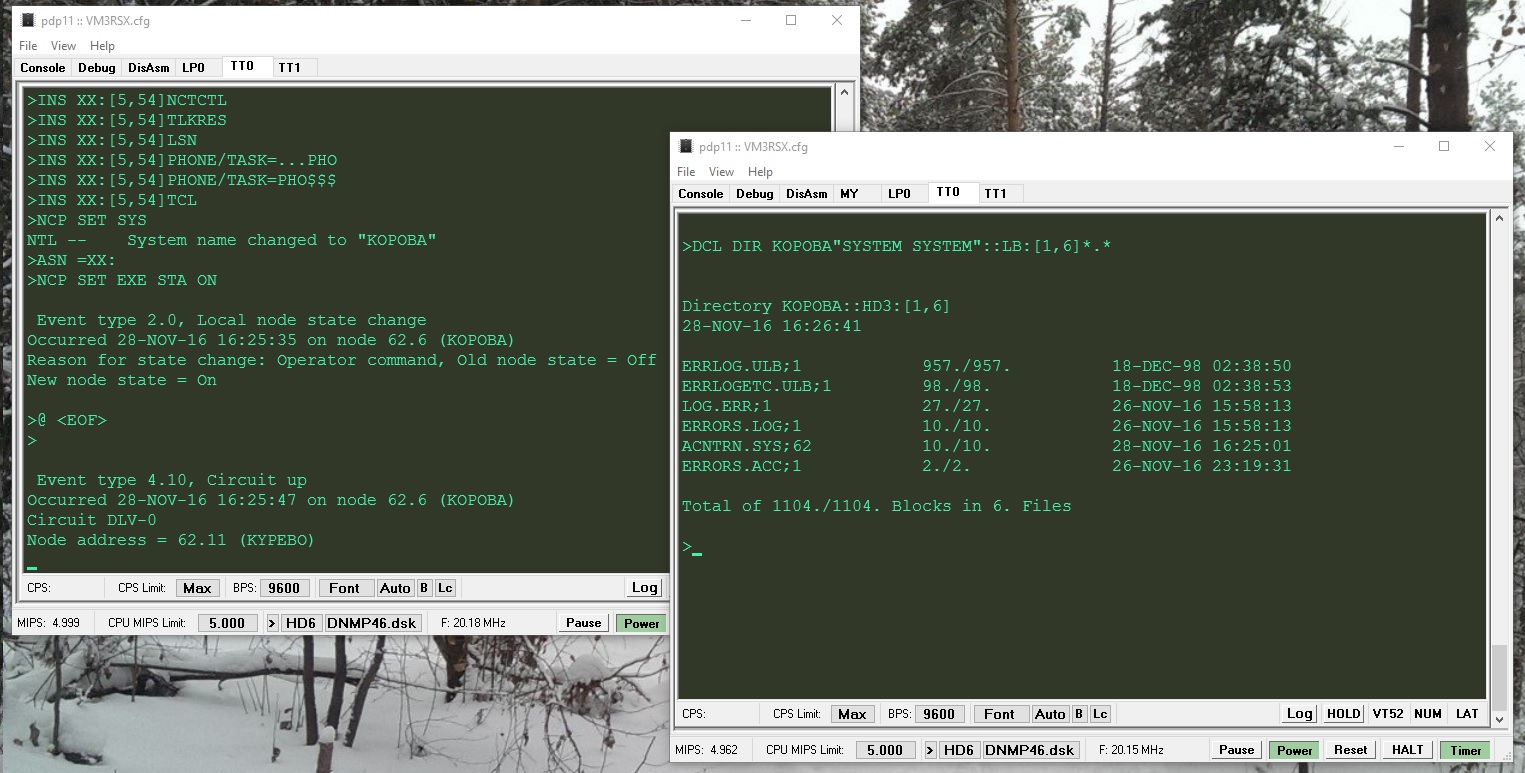Screen dimensions: 1525x773
Task: Toggle the green Timer button
Action: (x=1465, y=750)
